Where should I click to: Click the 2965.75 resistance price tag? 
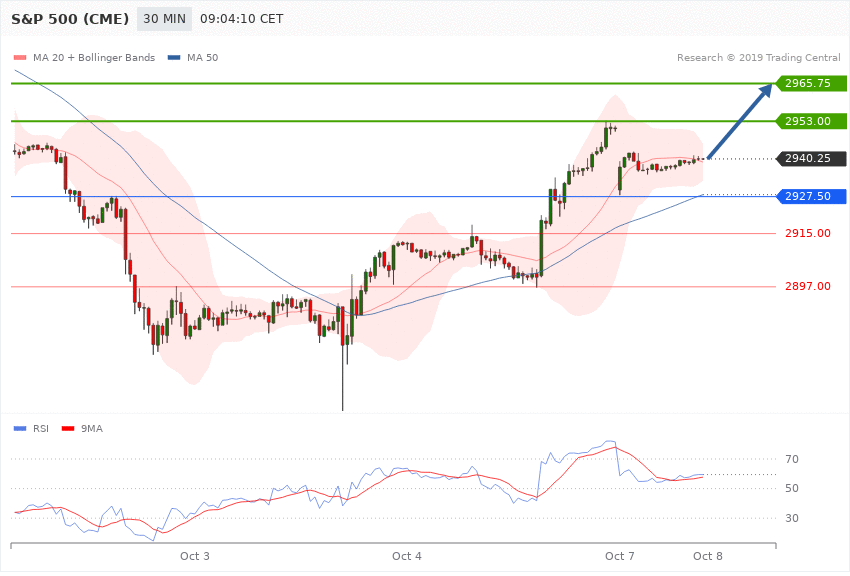(x=811, y=83)
